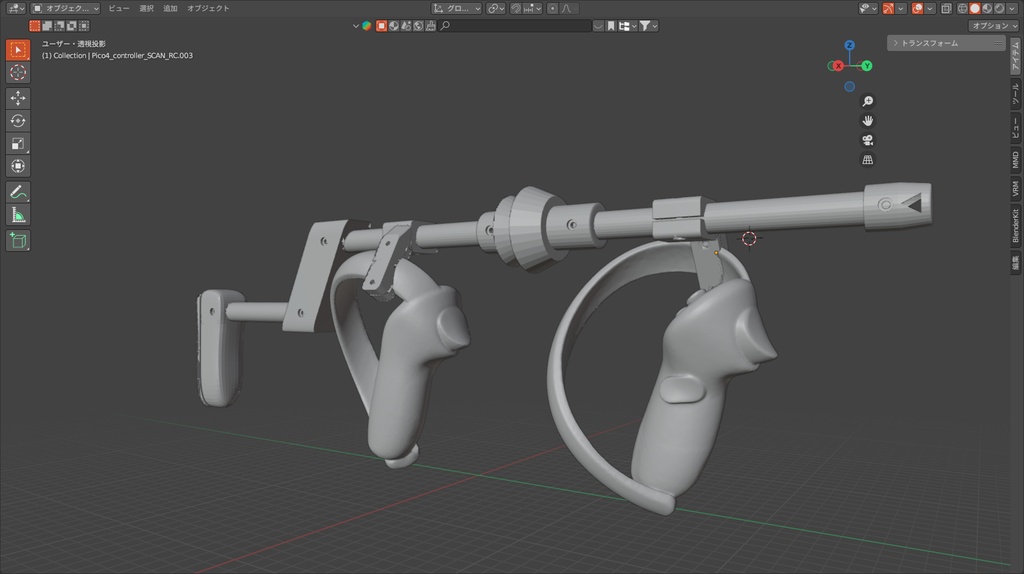Open the ビュー menu
The height and width of the screenshot is (574, 1024).
[119, 8]
